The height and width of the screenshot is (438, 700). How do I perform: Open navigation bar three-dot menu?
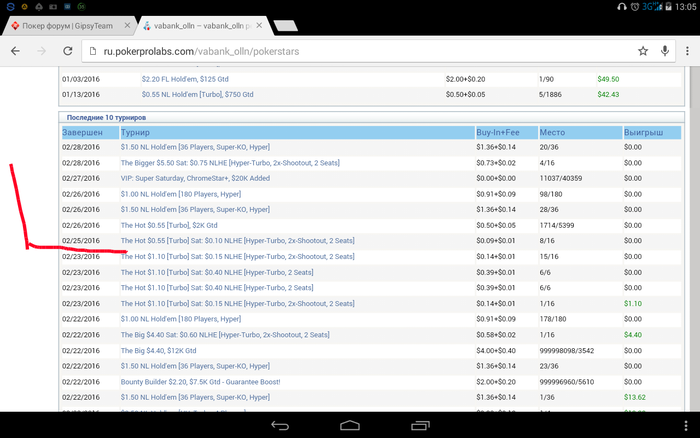[686, 425]
